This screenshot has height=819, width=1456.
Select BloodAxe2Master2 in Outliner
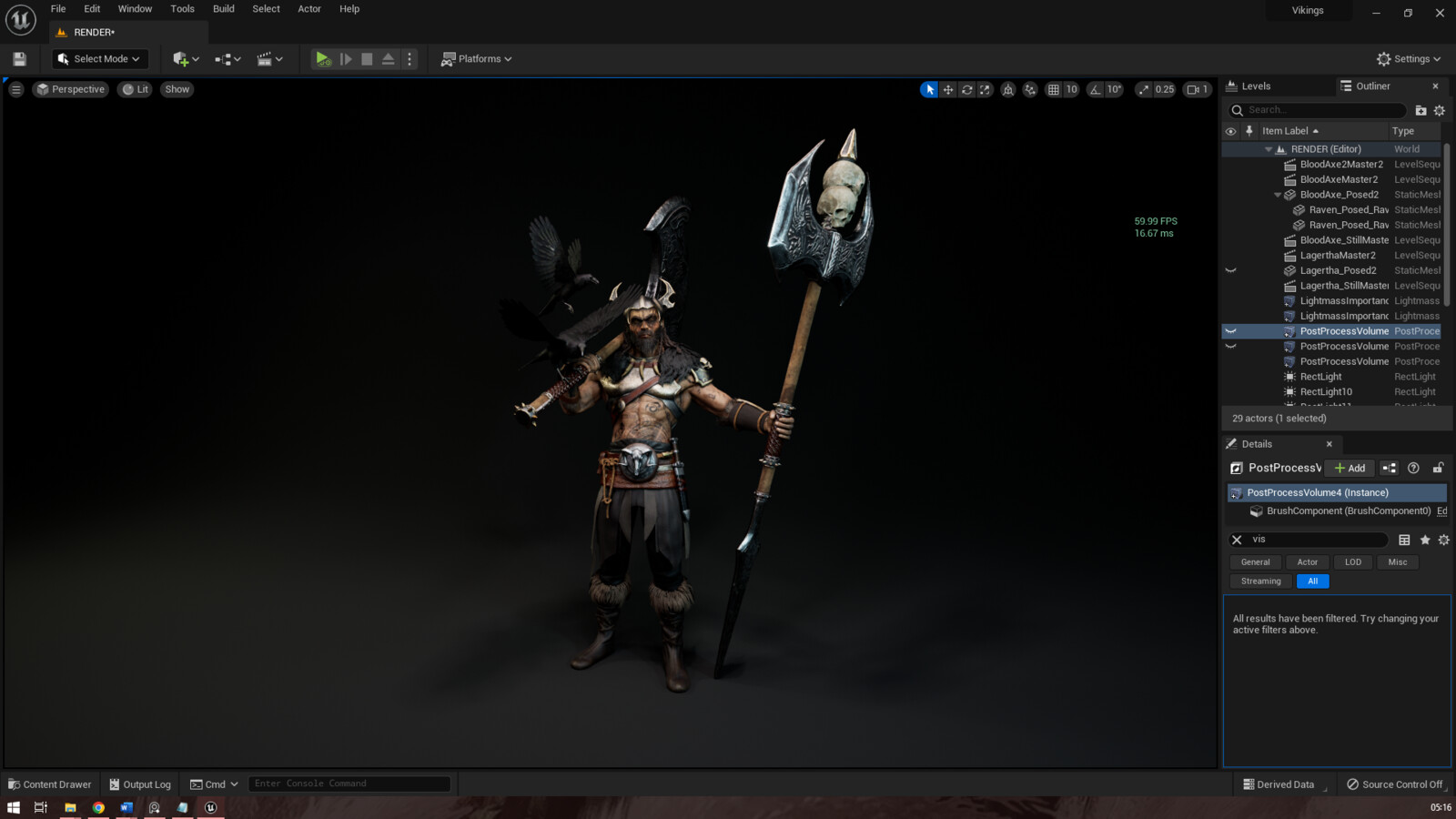[1341, 165]
